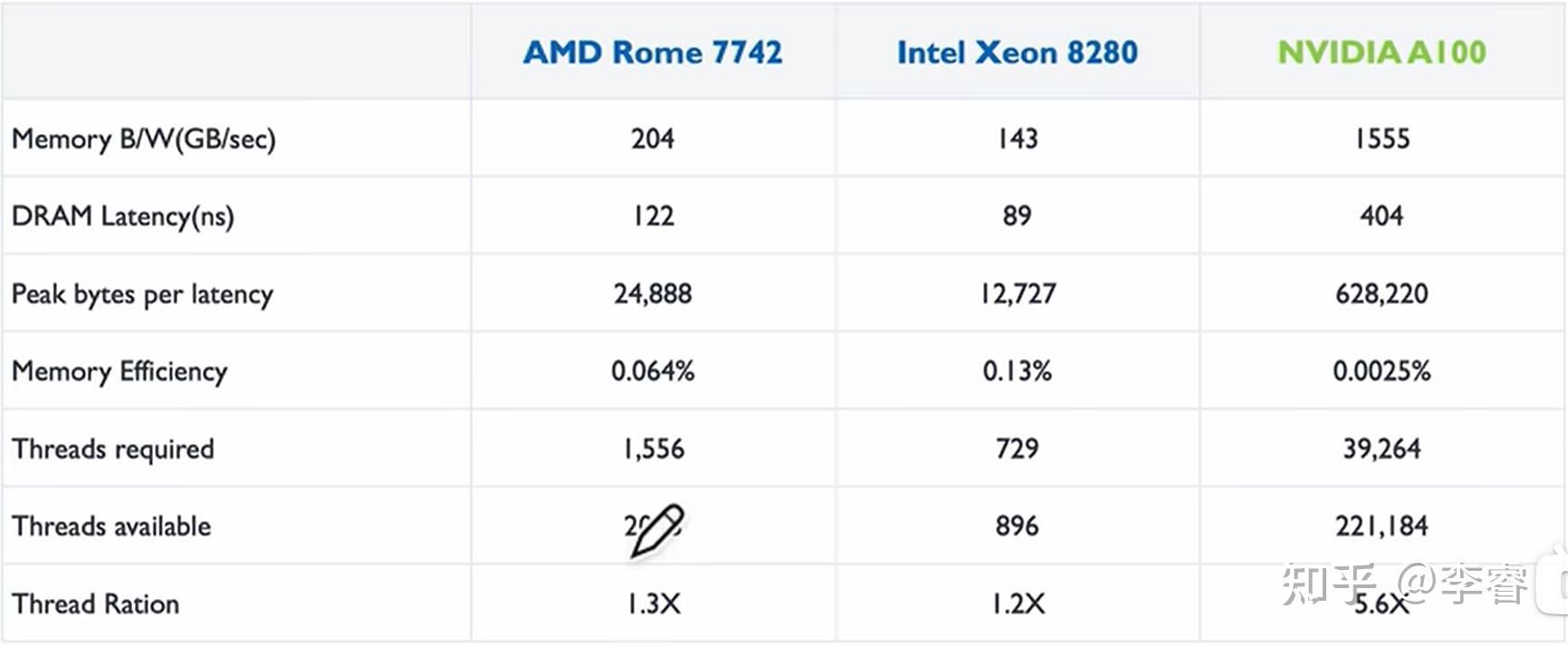Select the AMD Rome 7742 column header

(653, 52)
